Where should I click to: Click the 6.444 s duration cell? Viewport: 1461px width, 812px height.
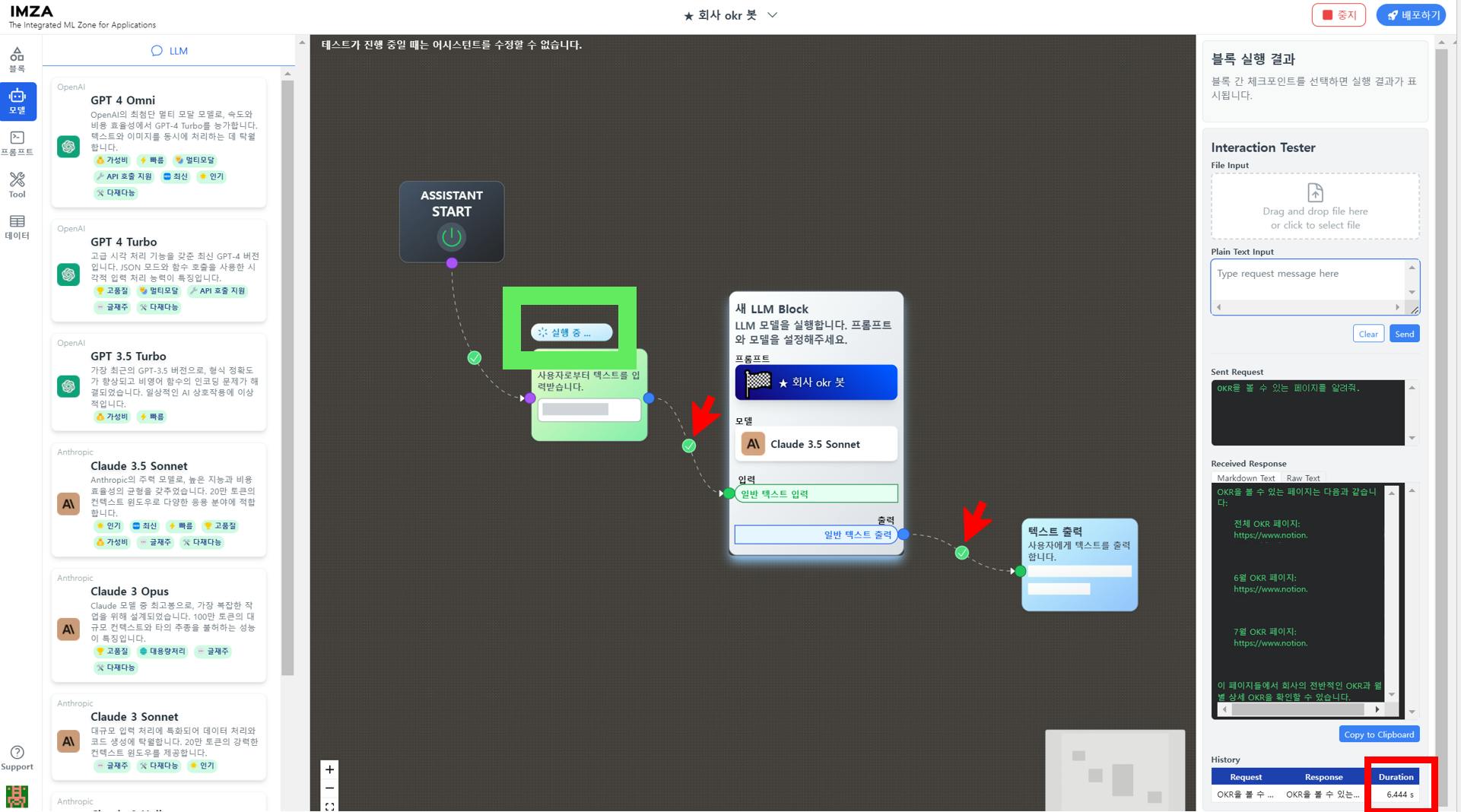pyautogui.click(x=1399, y=795)
